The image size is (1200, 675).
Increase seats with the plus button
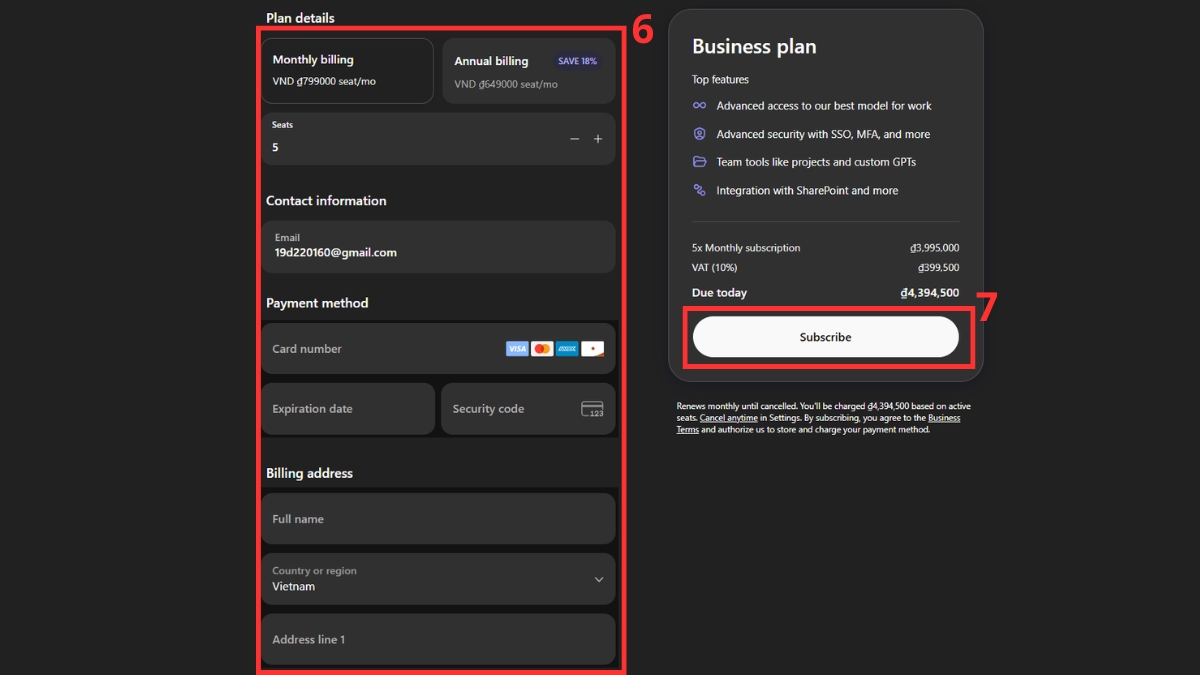click(598, 139)
